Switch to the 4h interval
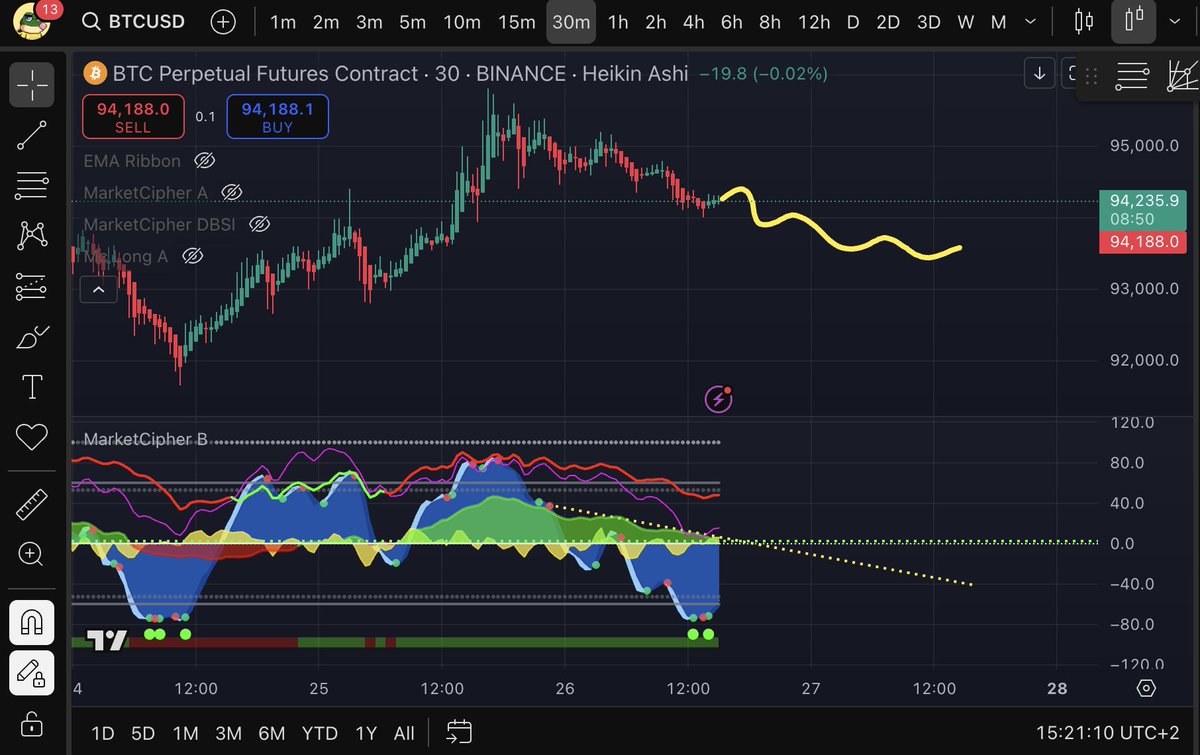The image size is (1200, 755). tap(693, 22)
